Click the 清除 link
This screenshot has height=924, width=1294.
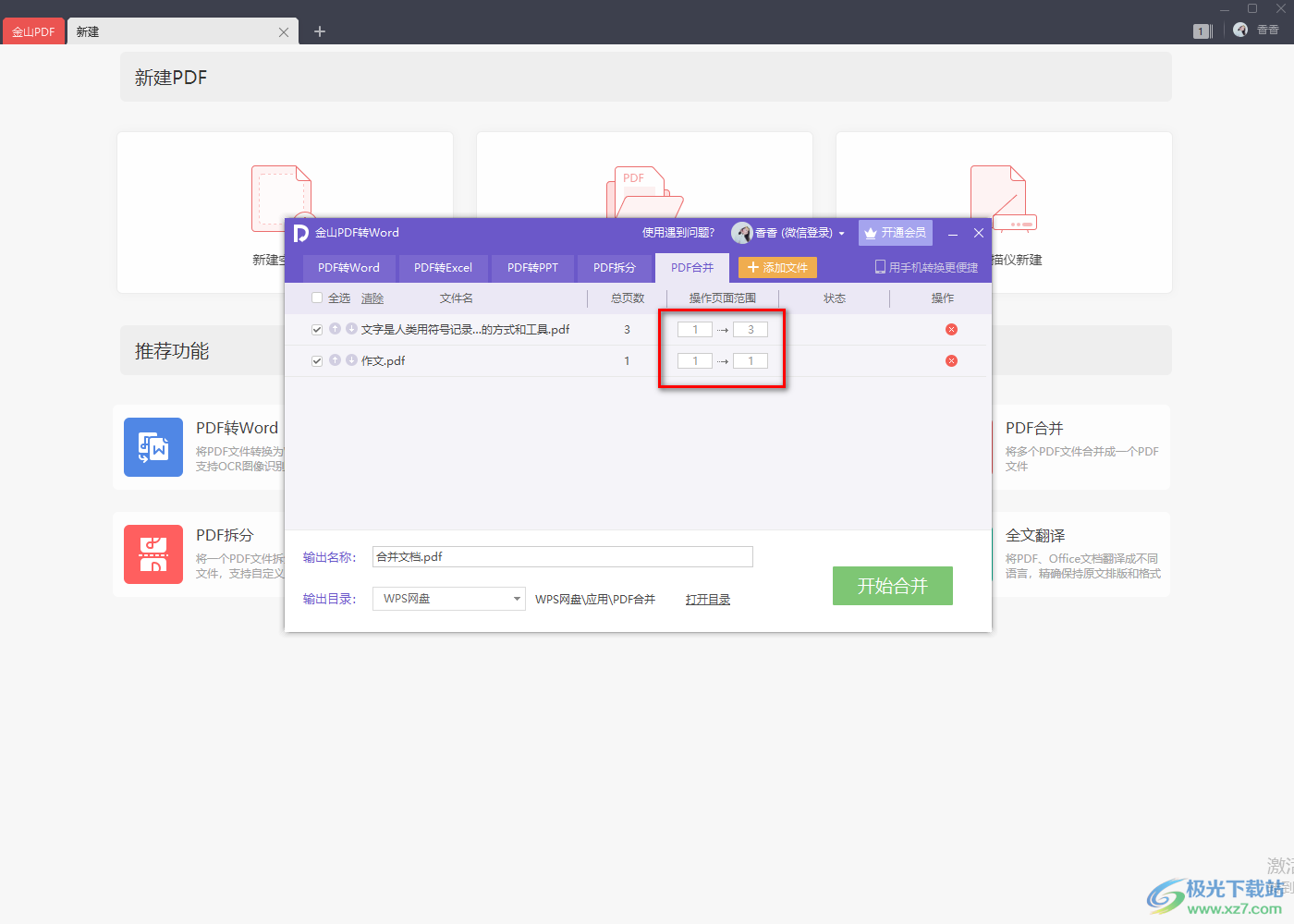[372, 298]
